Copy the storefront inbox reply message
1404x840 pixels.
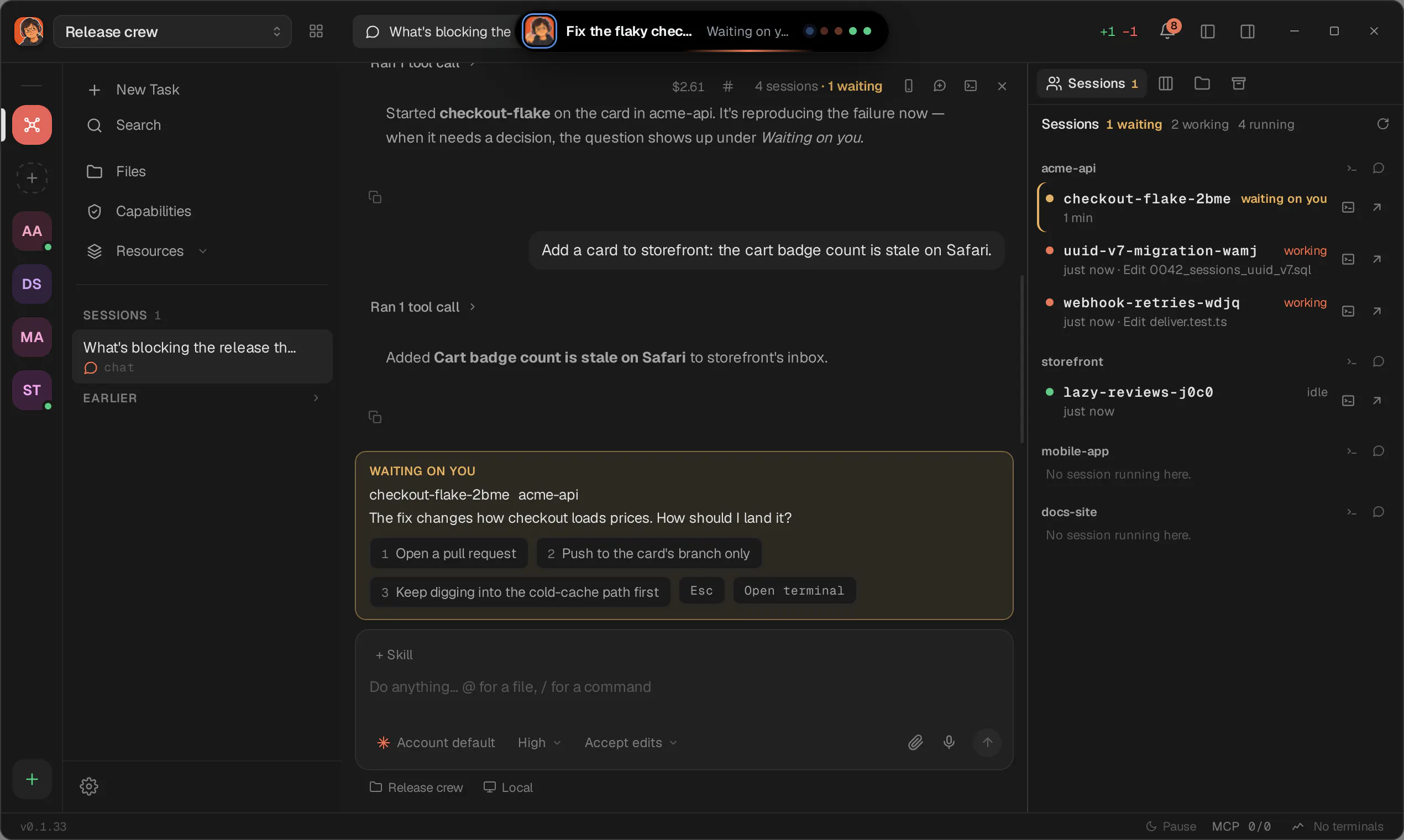(375, 417)
